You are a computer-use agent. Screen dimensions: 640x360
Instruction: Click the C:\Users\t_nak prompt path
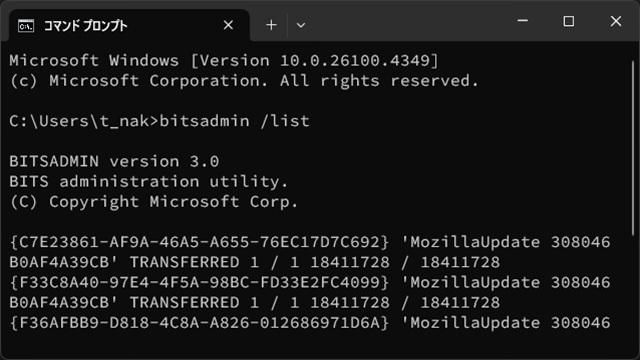(x=79, y=121)
